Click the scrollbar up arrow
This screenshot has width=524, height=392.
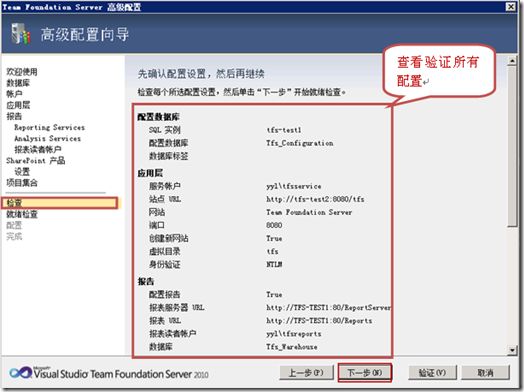(x=512, y=61)
